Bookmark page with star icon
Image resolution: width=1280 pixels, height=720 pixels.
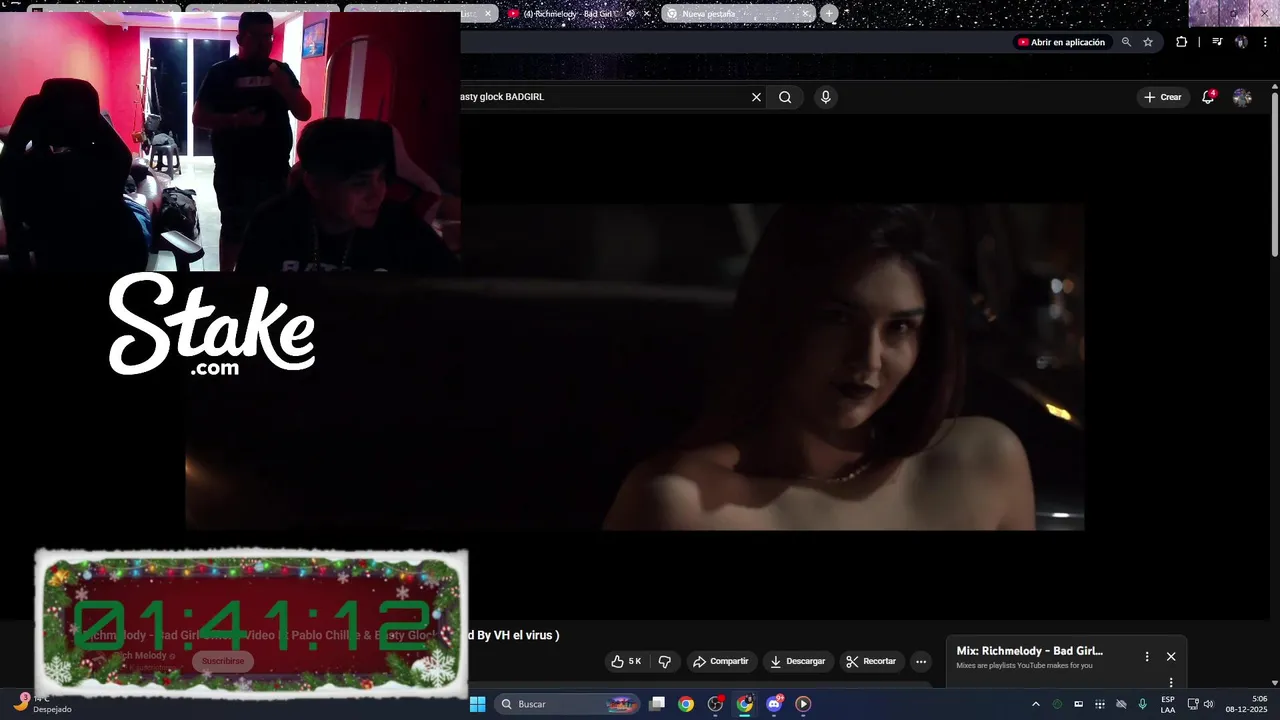click(x=1148, y=42)
